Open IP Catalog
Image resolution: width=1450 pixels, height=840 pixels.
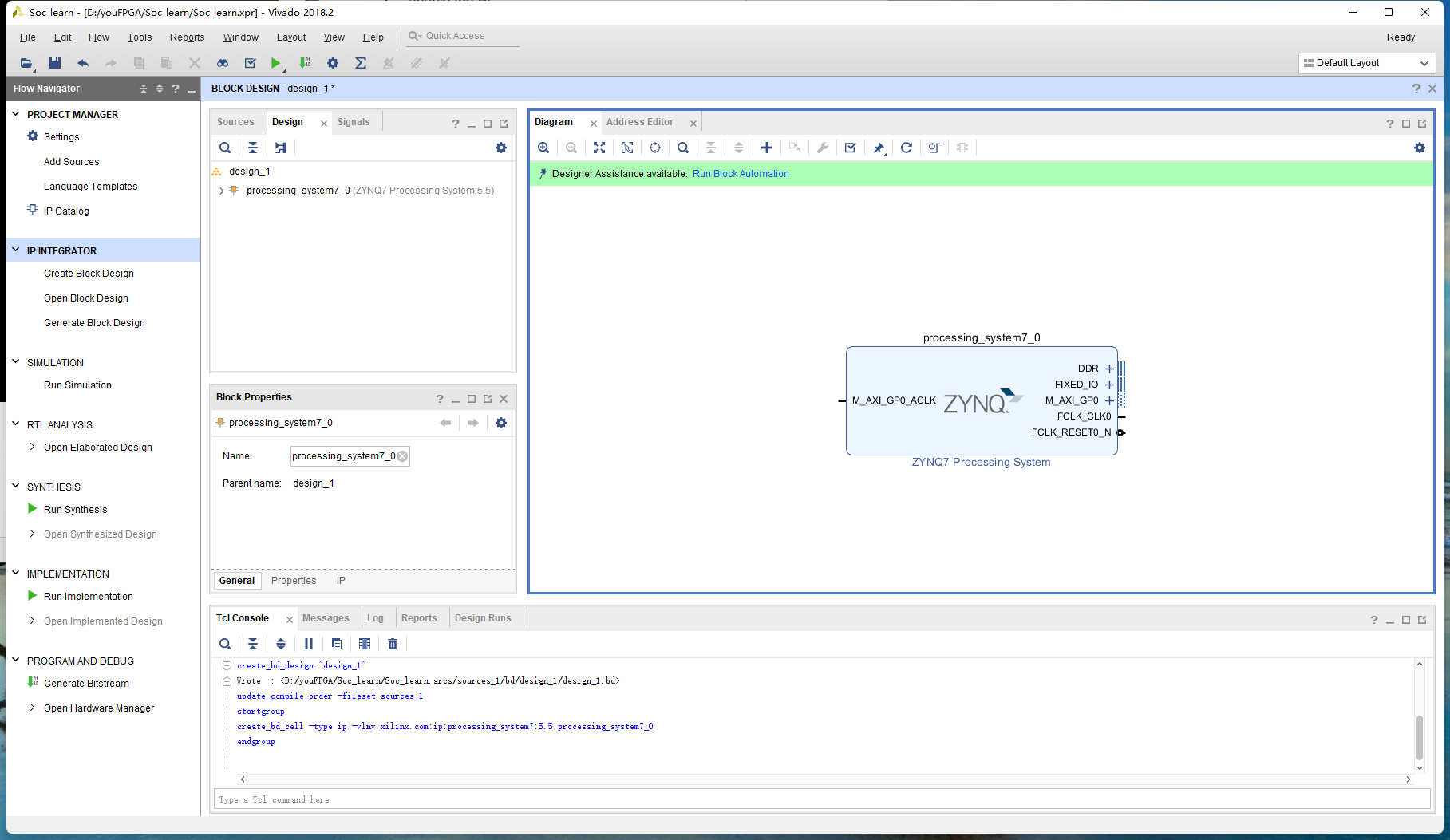[x=66, y=211]
